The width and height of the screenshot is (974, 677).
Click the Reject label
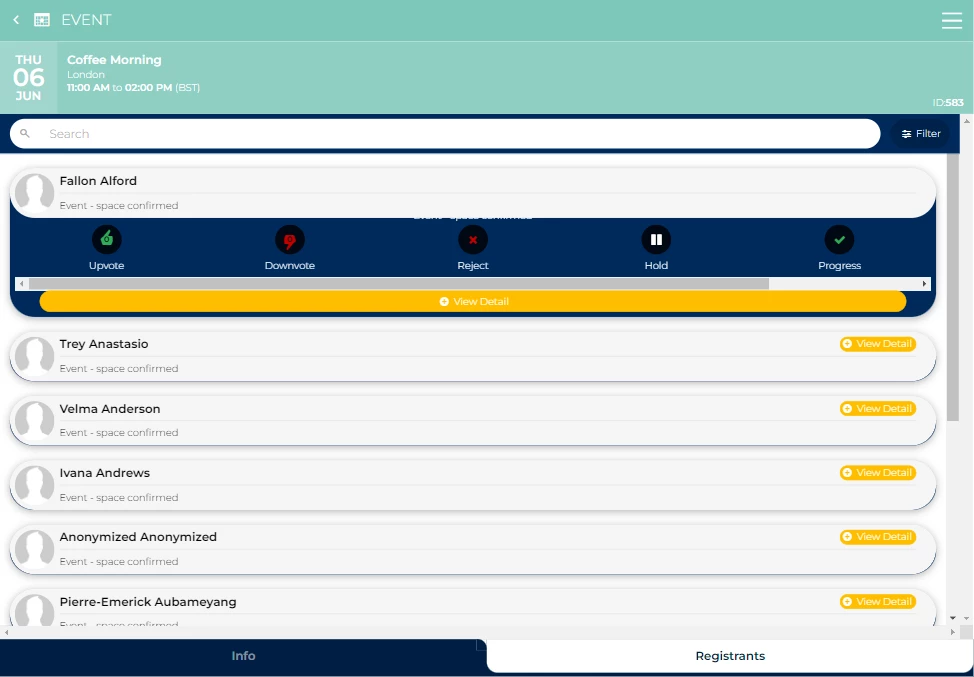pyautogui.click(x=473, y=265)
